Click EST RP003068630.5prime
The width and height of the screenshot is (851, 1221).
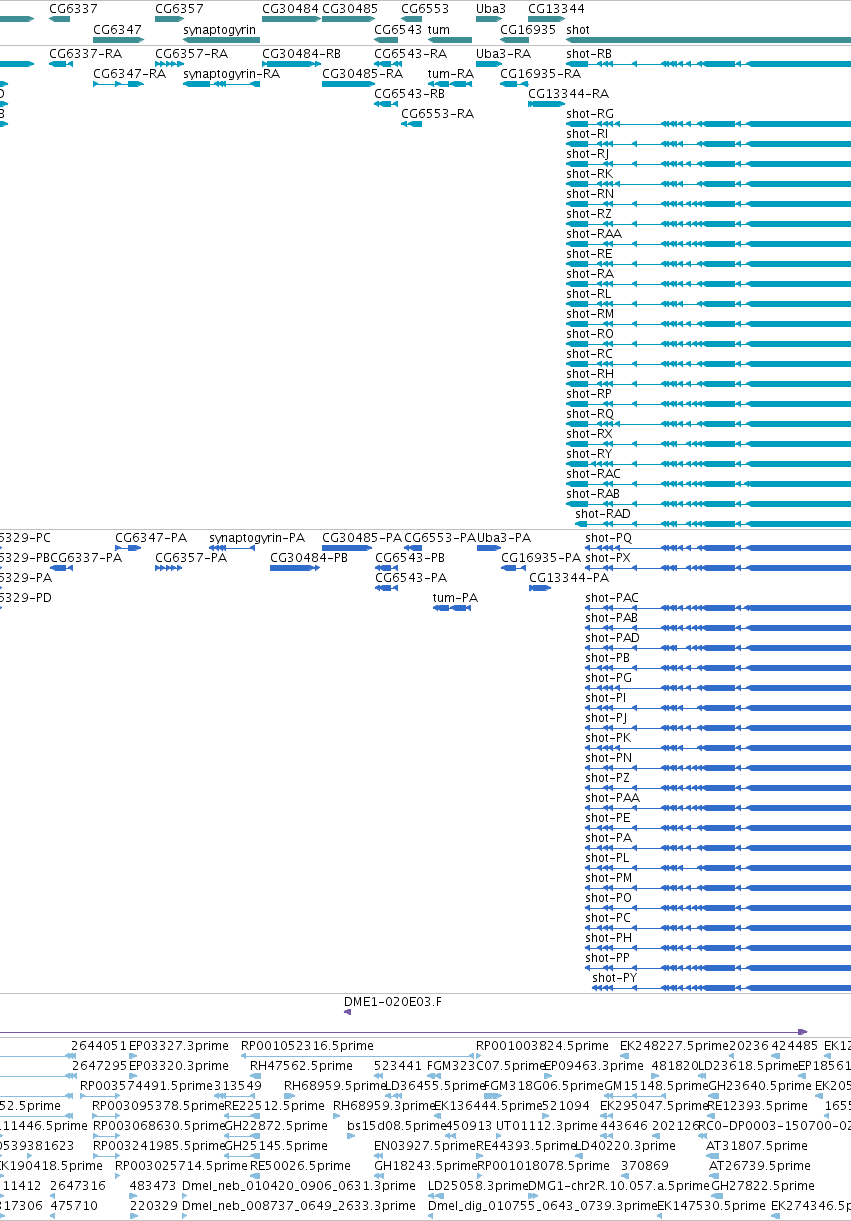[158, 1126]
